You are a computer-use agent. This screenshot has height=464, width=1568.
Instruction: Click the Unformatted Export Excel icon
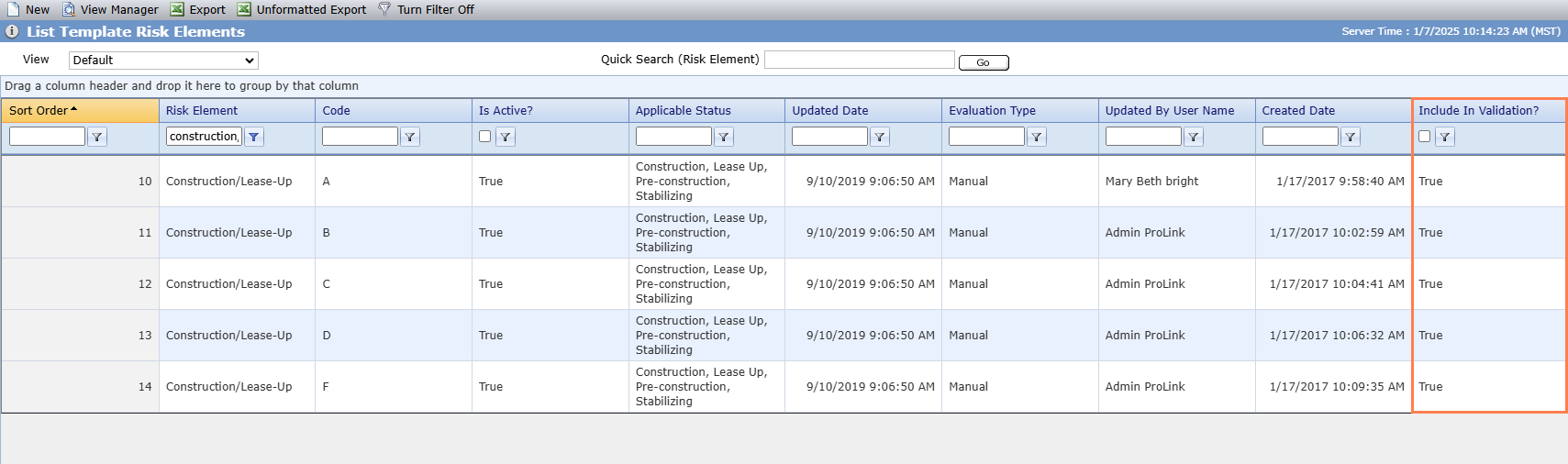click(244, 9)
